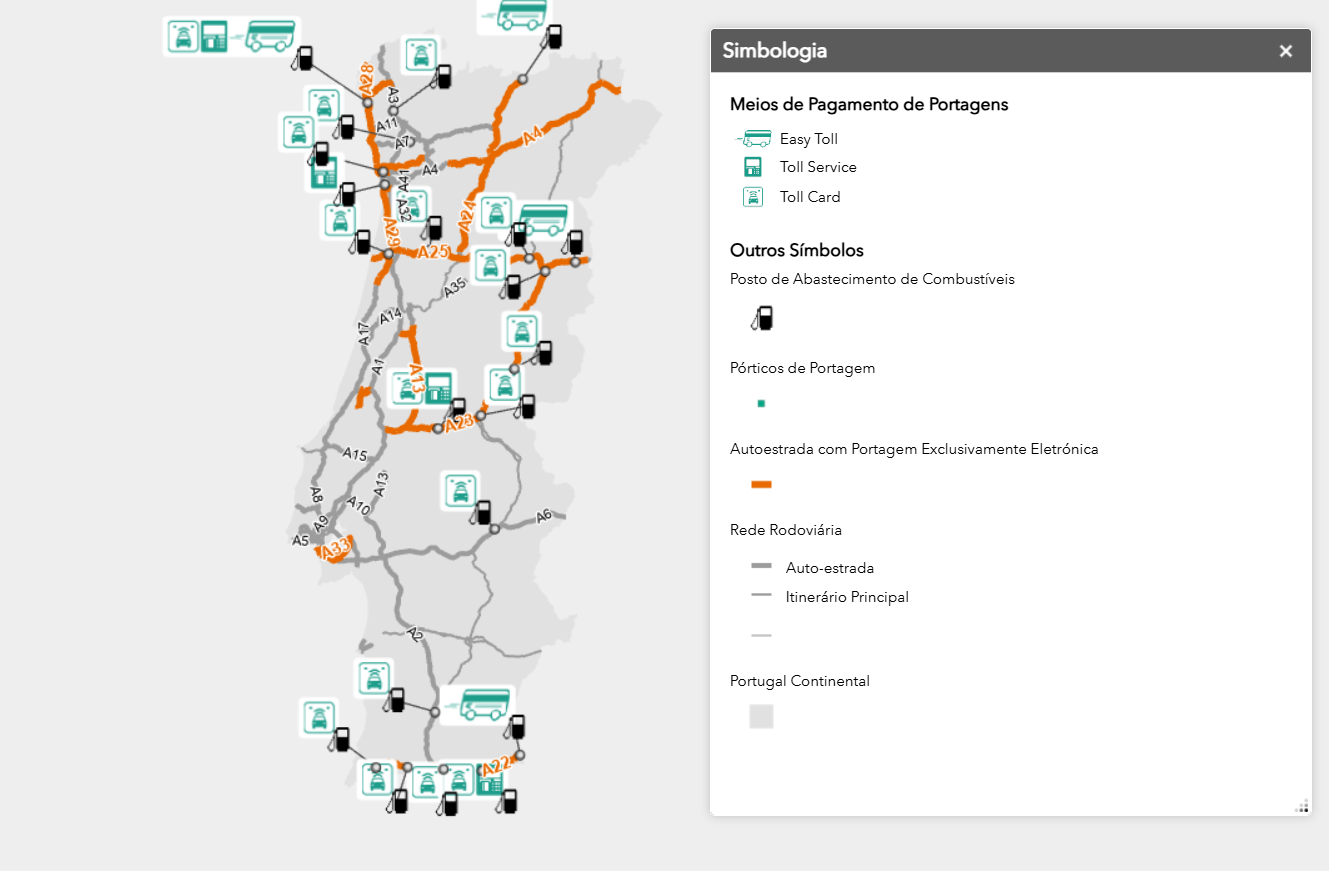1329x871 pixels.
Task: Click the Easy Toll icon in legend
Action: click(x=754, y=139)
